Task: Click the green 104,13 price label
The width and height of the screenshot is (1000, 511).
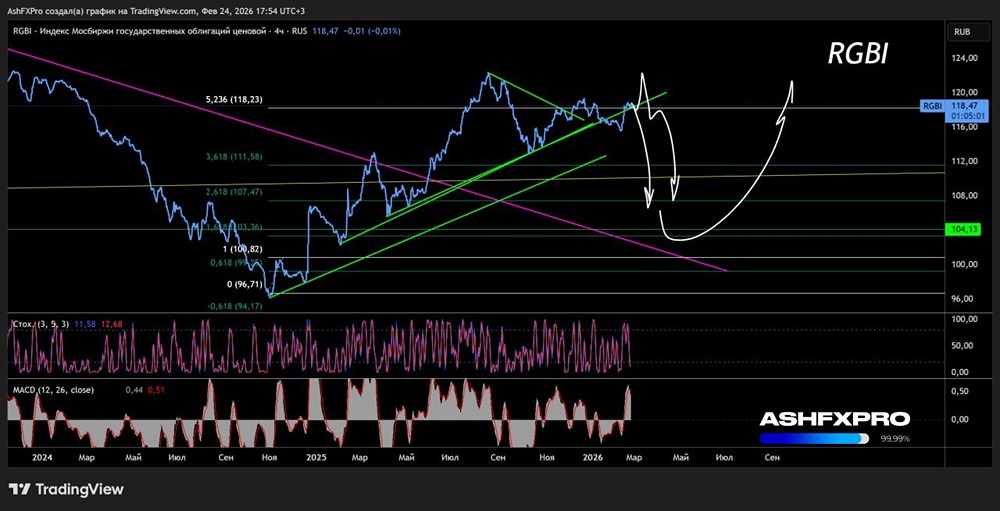Action: click(964, 229)
